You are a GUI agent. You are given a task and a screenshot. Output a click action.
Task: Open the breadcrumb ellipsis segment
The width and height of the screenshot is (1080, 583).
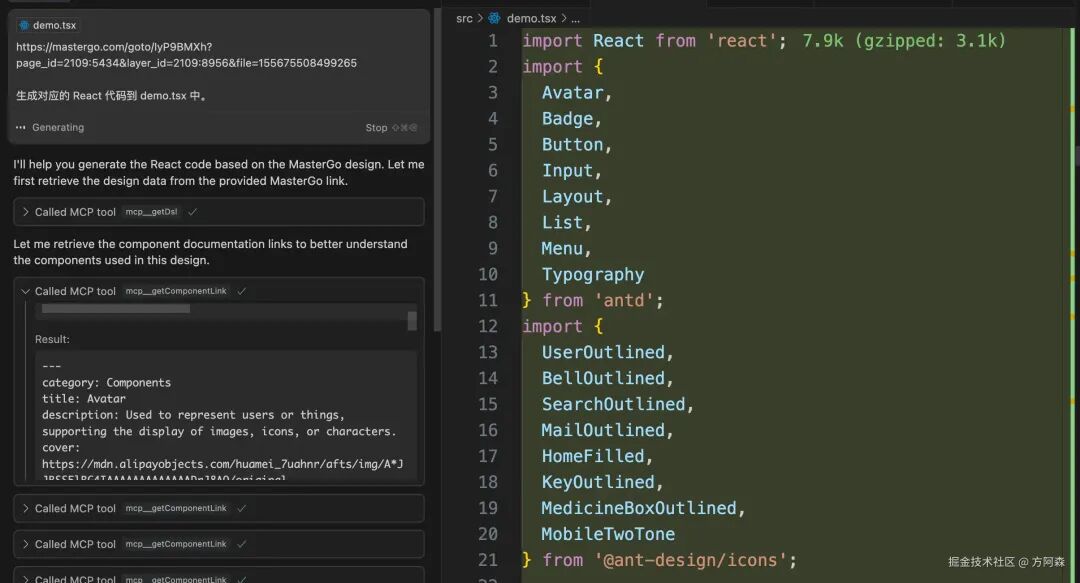tap(575, 19)
